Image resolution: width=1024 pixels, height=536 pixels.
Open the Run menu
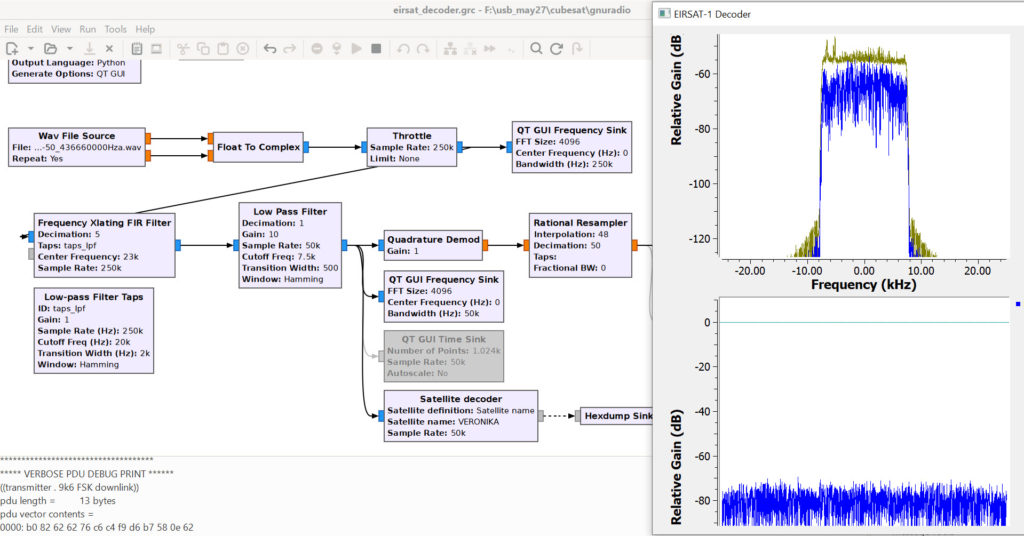point(88,29)
